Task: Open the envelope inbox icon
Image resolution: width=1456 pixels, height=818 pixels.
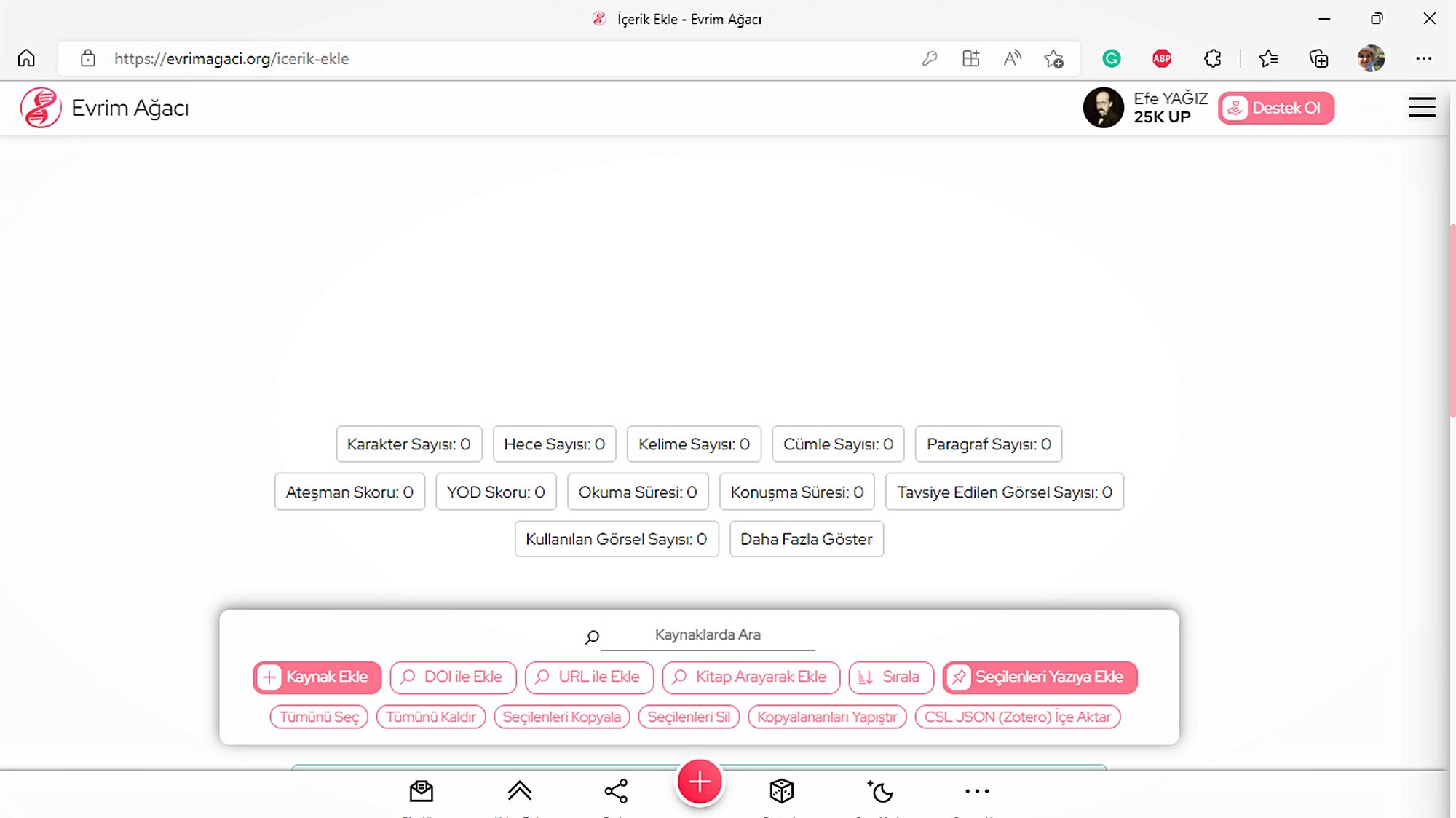Action: click(x=421, y=791)
